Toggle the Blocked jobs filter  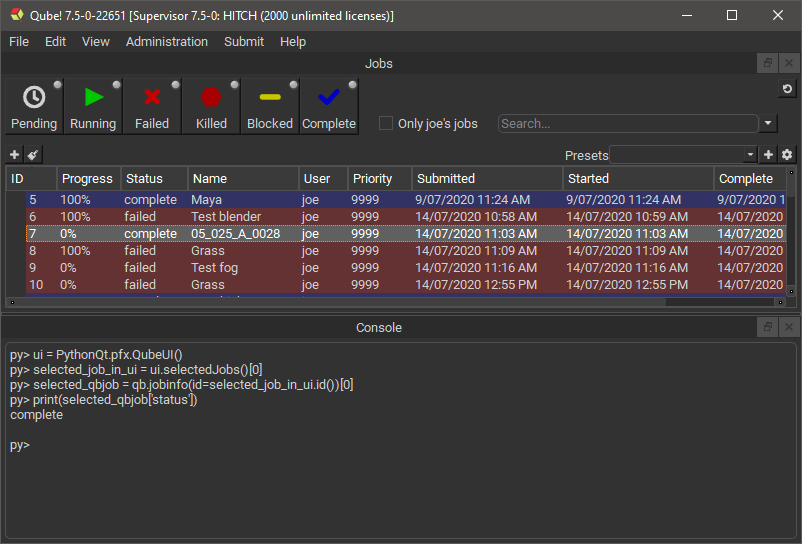point(270,107)
